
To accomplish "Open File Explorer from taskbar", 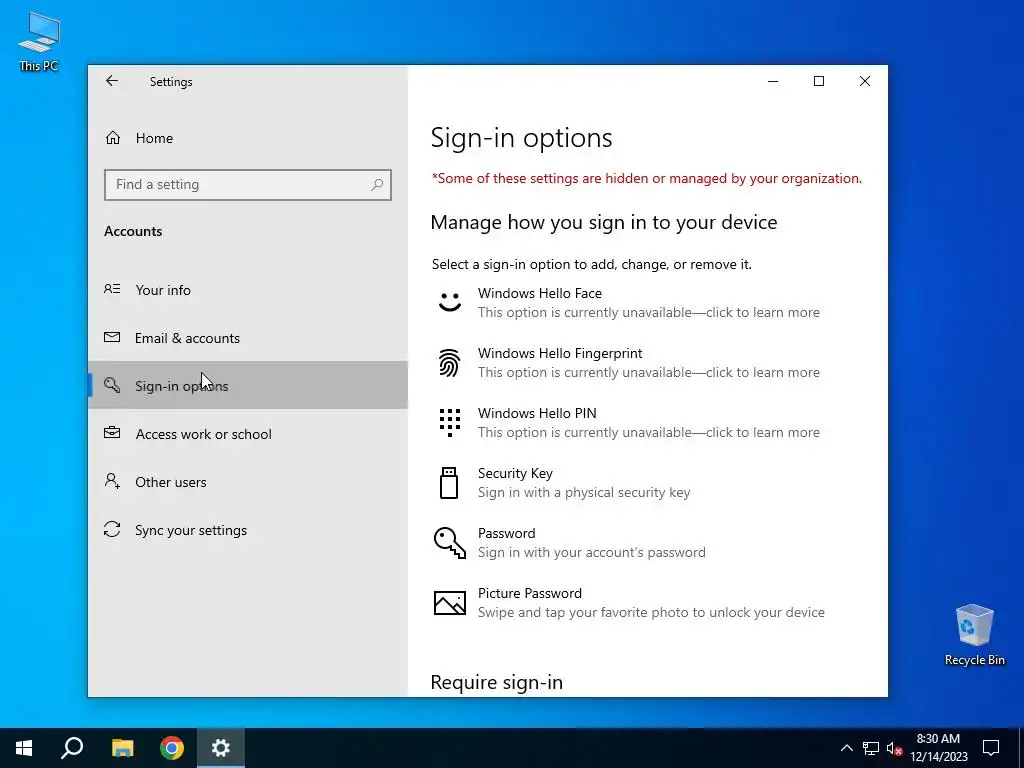I will pyautogui.click(x=122, y=748).
